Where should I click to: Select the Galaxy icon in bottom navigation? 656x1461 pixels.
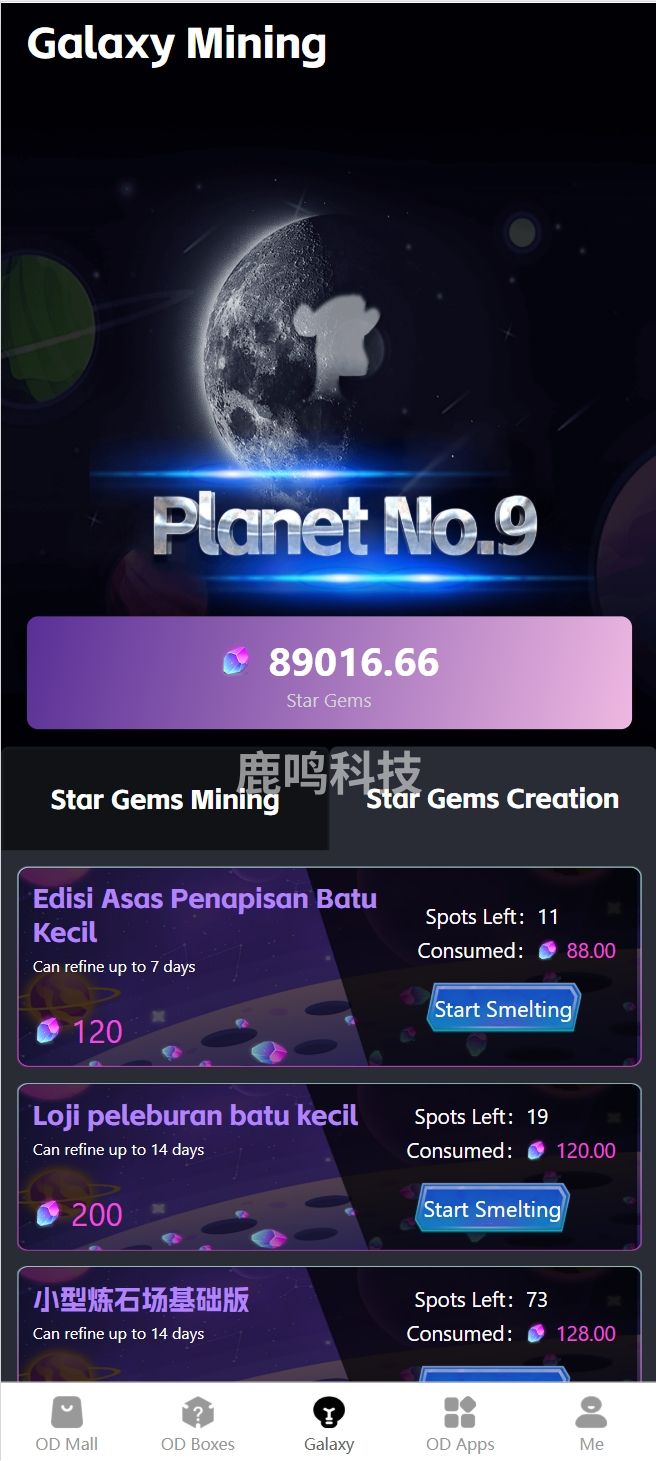pyautogui.click(x=329, y=1413)
